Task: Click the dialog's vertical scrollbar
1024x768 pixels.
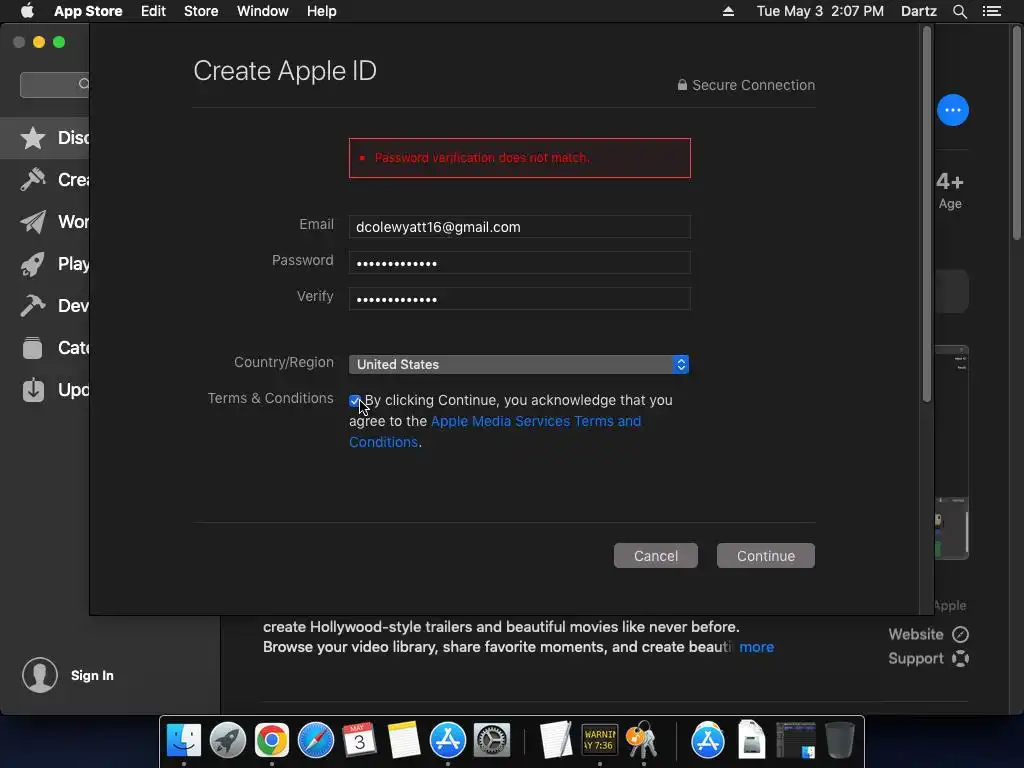Action: click(x=926, y=214)
